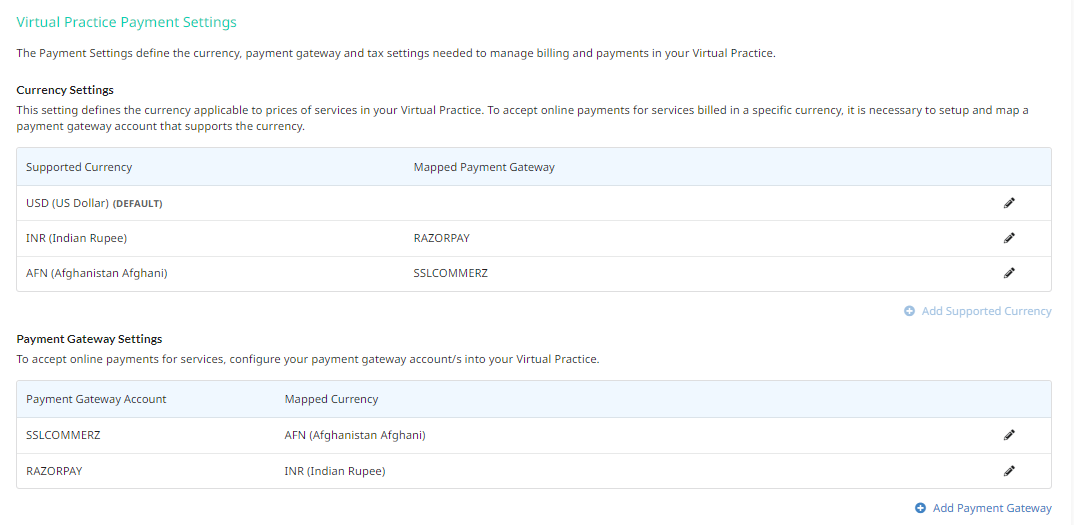The height and width of the screenshot is (525, 1074).
Task: Edit the USD (US Dollar) currency row
Action: point(1009,203)
